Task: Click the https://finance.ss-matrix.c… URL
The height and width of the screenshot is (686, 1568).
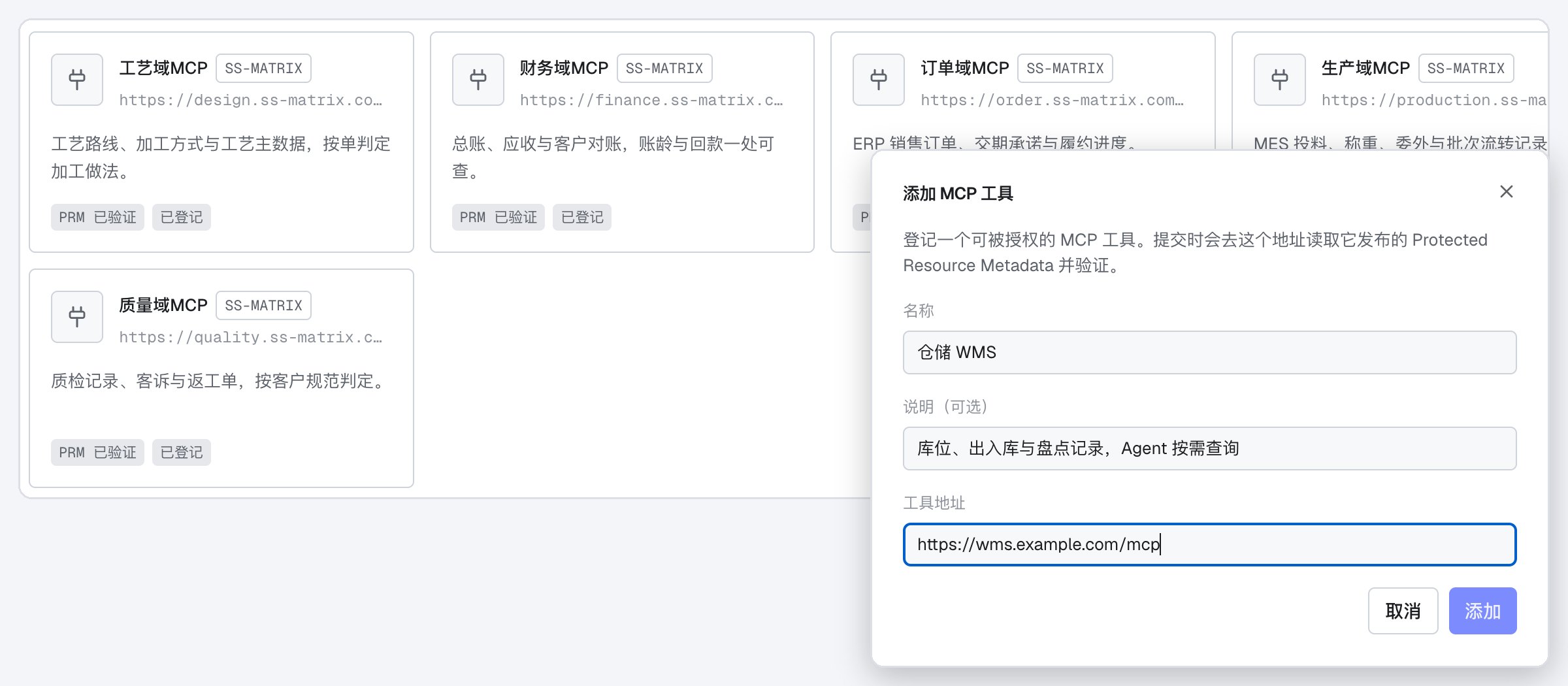Action: [651, 100]
